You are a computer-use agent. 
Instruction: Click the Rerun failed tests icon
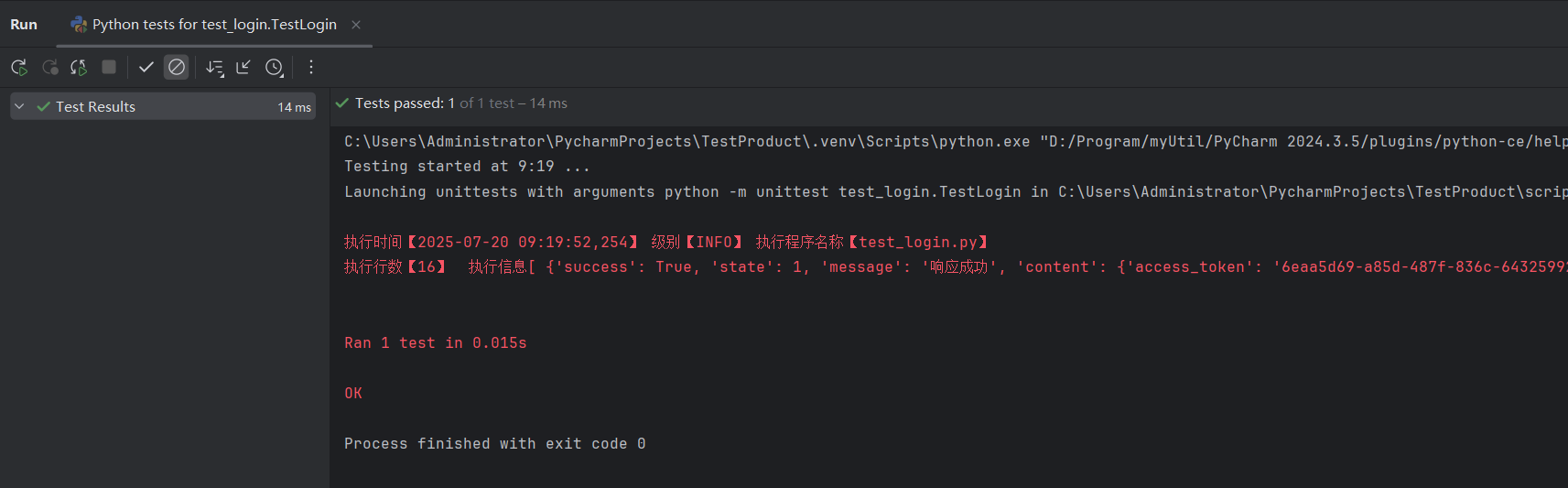(49, 67)
